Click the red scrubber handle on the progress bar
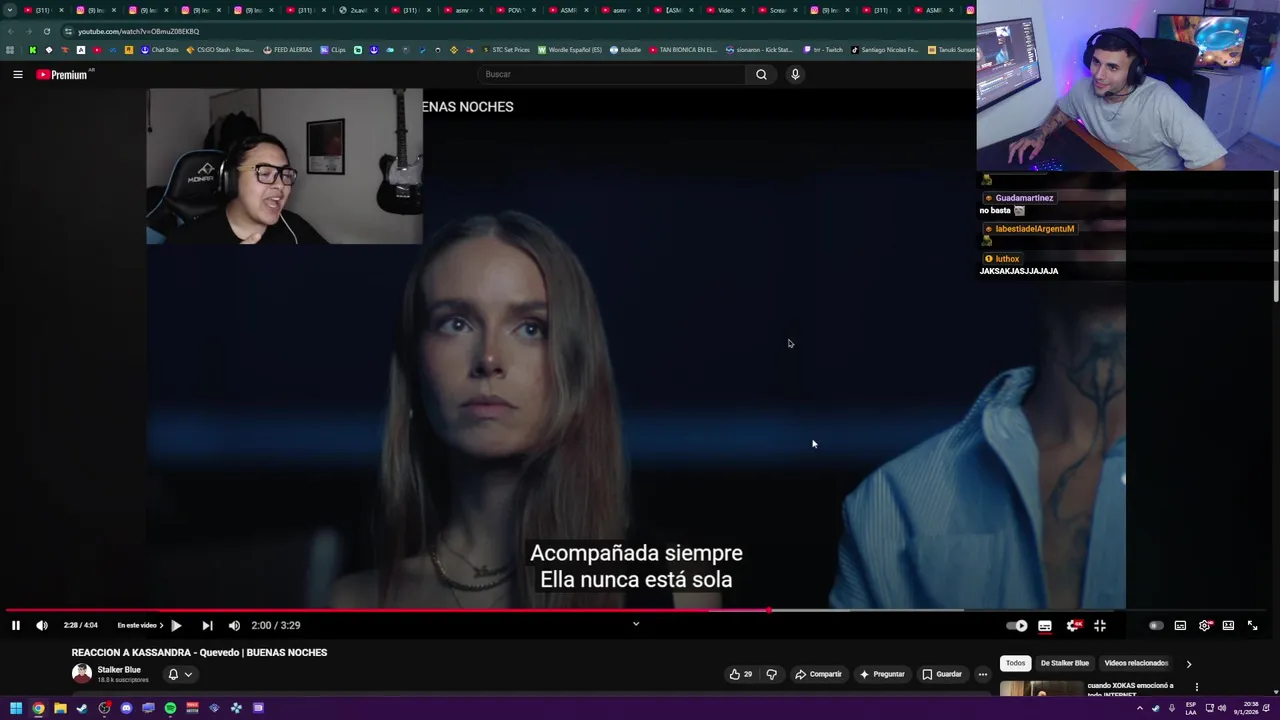The image size is (1280, 720). click(770, 610)
